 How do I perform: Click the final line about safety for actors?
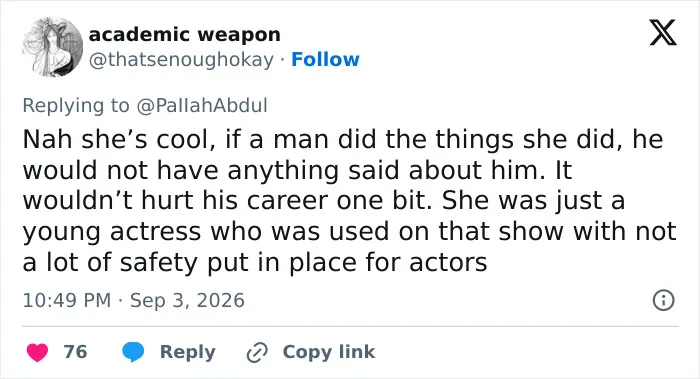click(255, 262)
